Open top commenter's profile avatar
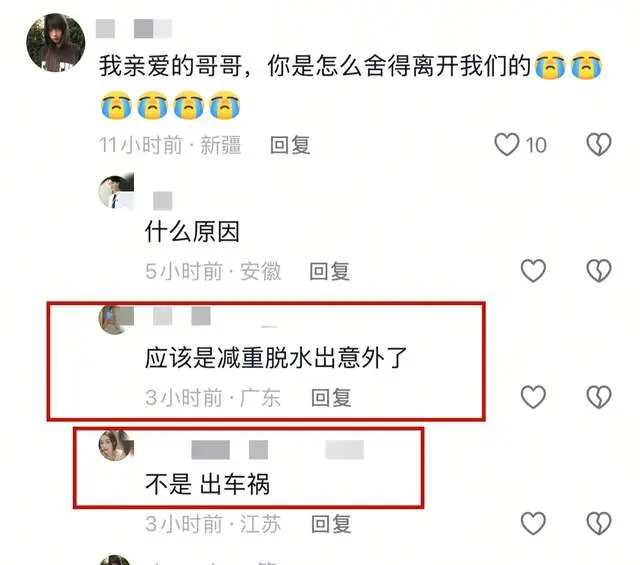This screenshot has height=565, width=640. 56,43
